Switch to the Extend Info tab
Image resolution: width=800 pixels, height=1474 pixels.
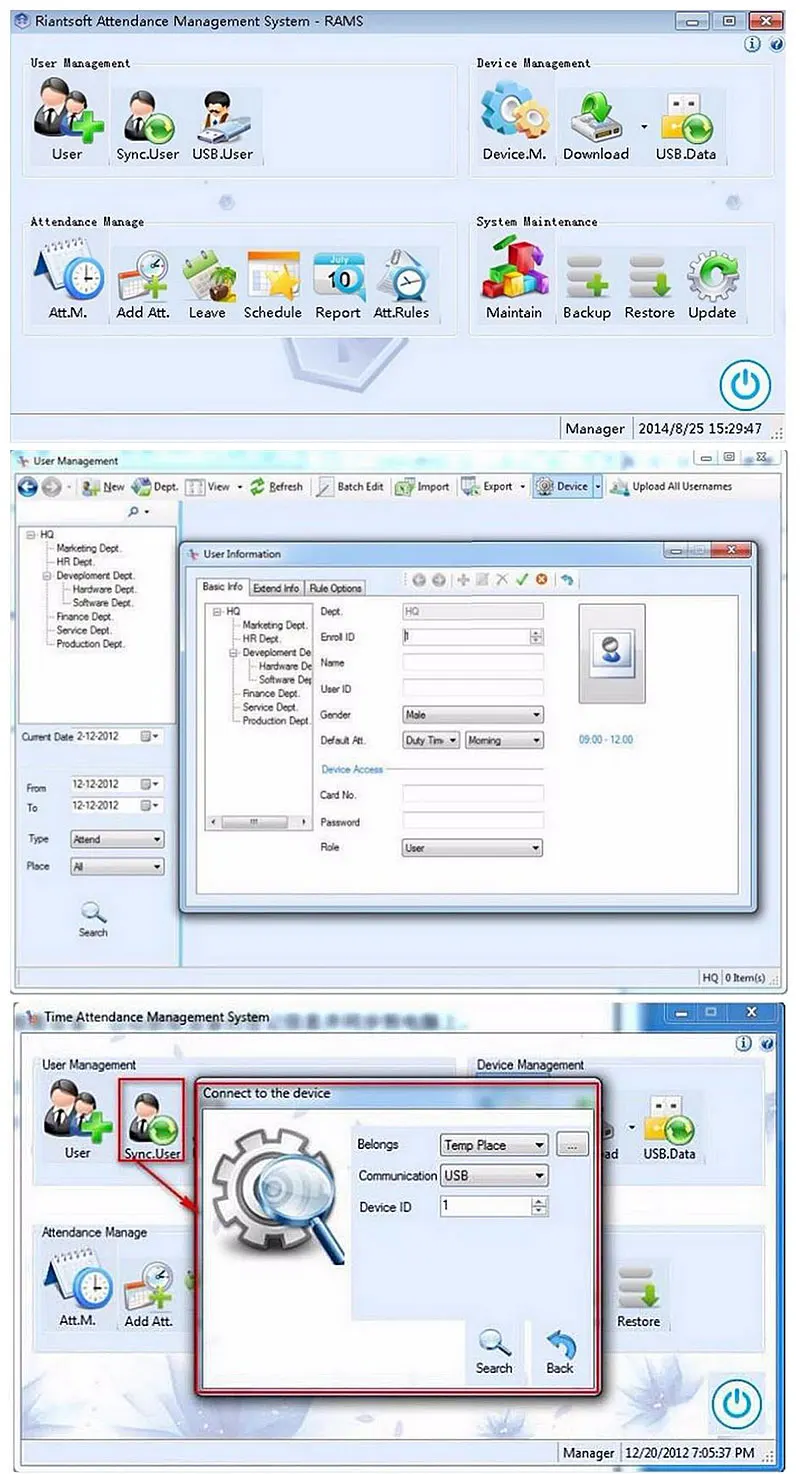coord(276,588)
